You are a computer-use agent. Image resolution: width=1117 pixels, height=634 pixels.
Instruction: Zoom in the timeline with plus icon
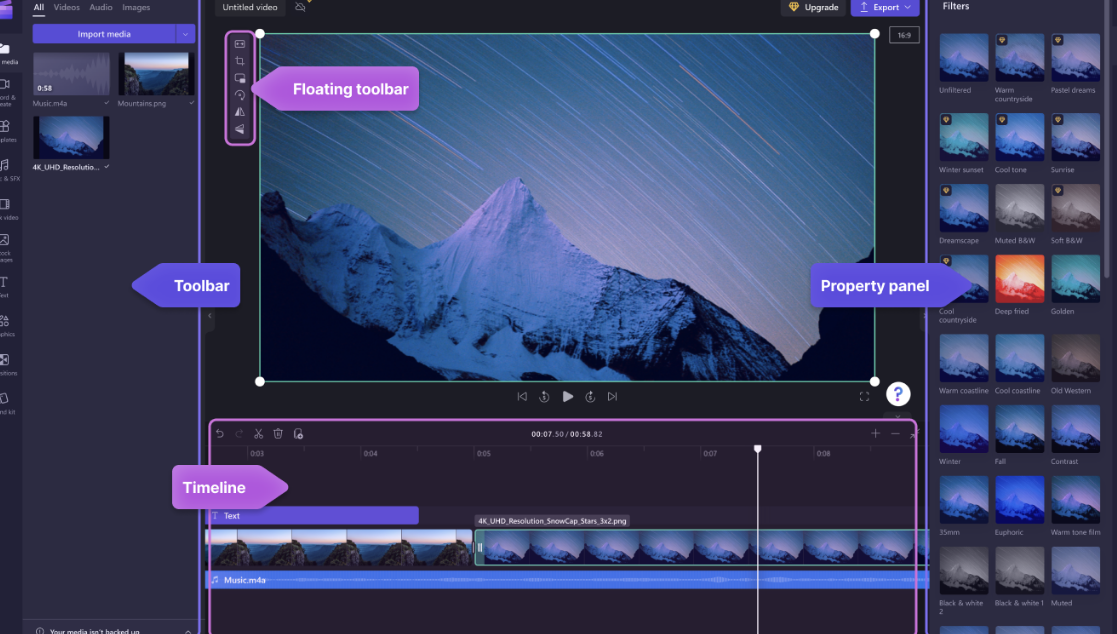(875, 434)
